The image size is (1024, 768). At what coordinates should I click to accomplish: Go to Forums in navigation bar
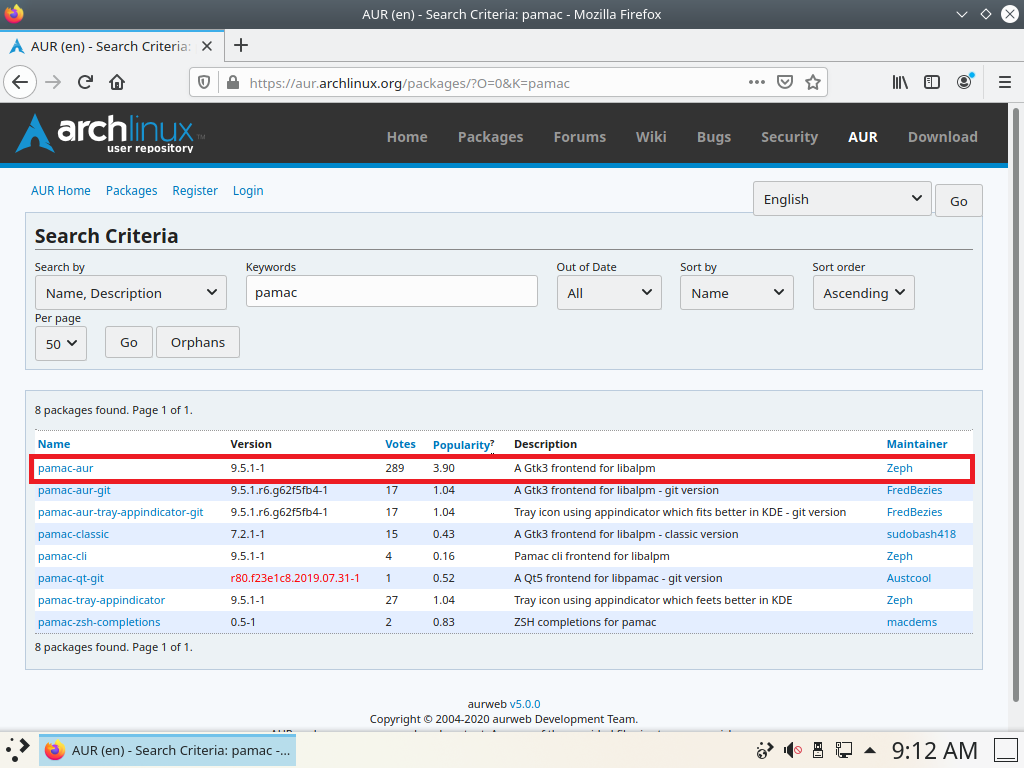coord(580,136)
